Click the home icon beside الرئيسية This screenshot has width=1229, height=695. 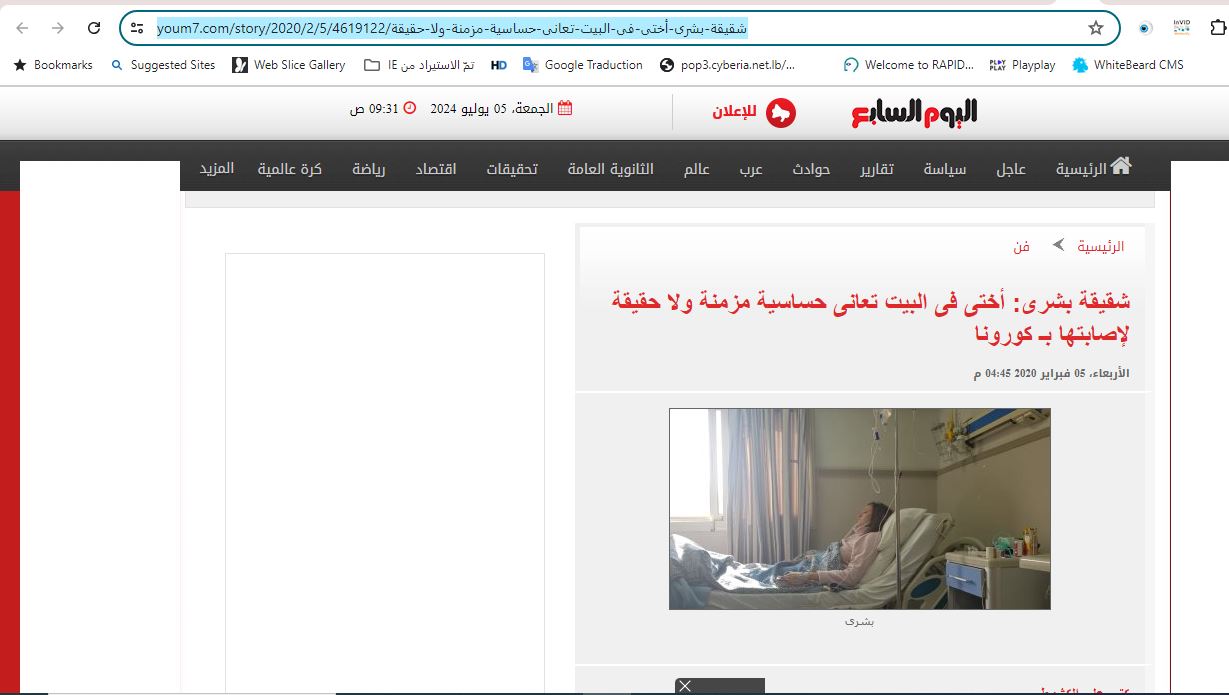1121,166
